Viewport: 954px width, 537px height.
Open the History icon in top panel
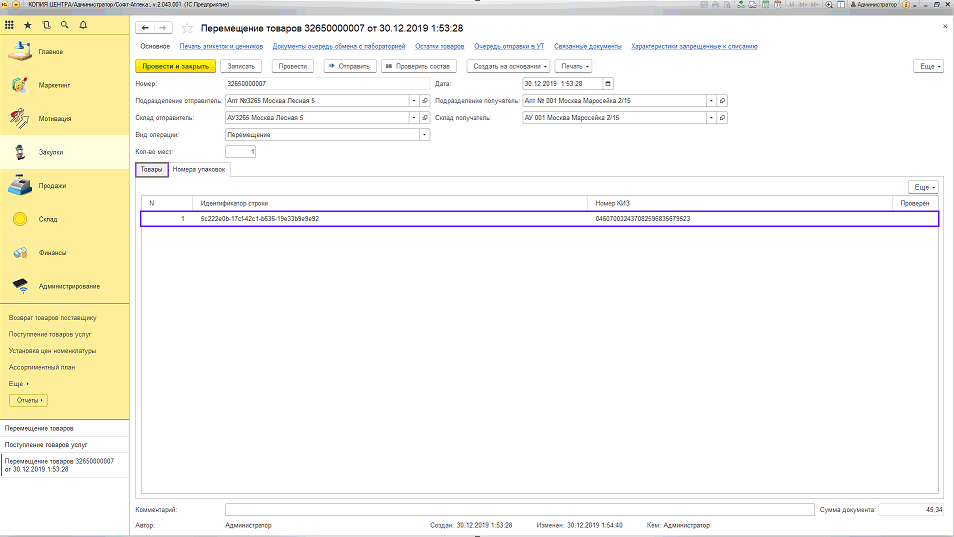tap(46, 23)
